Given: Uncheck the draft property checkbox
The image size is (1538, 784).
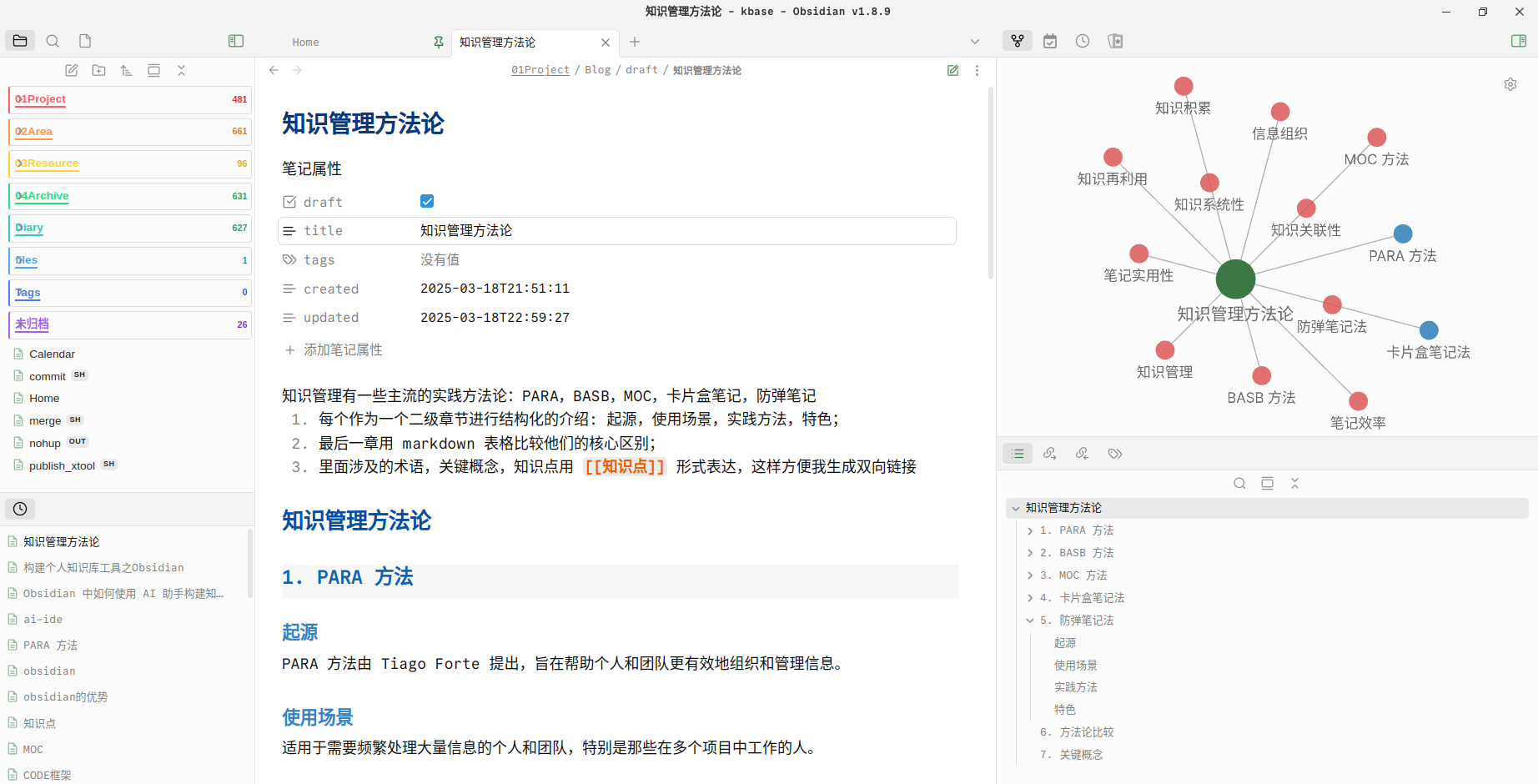Looking at the screenshot, I should coord(427,201).
